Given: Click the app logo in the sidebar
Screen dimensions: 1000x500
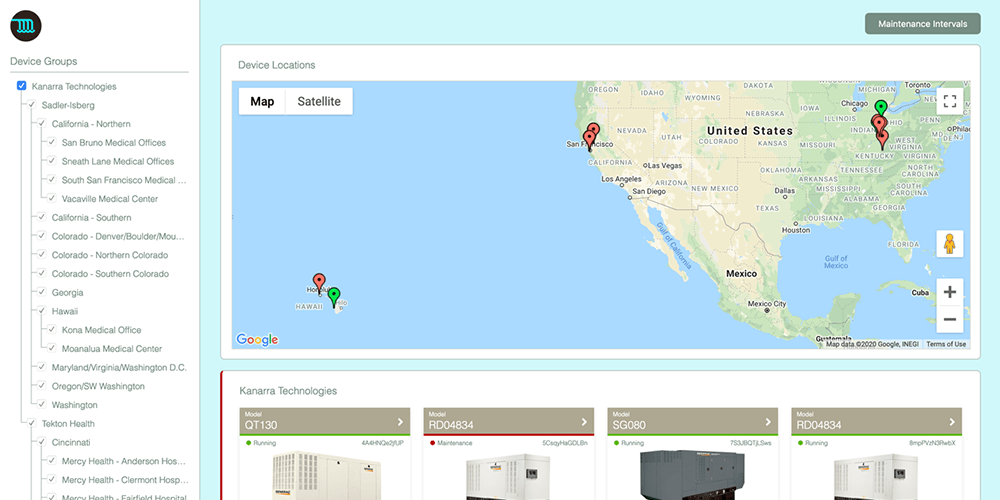Looking at the screenshot, I should (x=26, y=26).
